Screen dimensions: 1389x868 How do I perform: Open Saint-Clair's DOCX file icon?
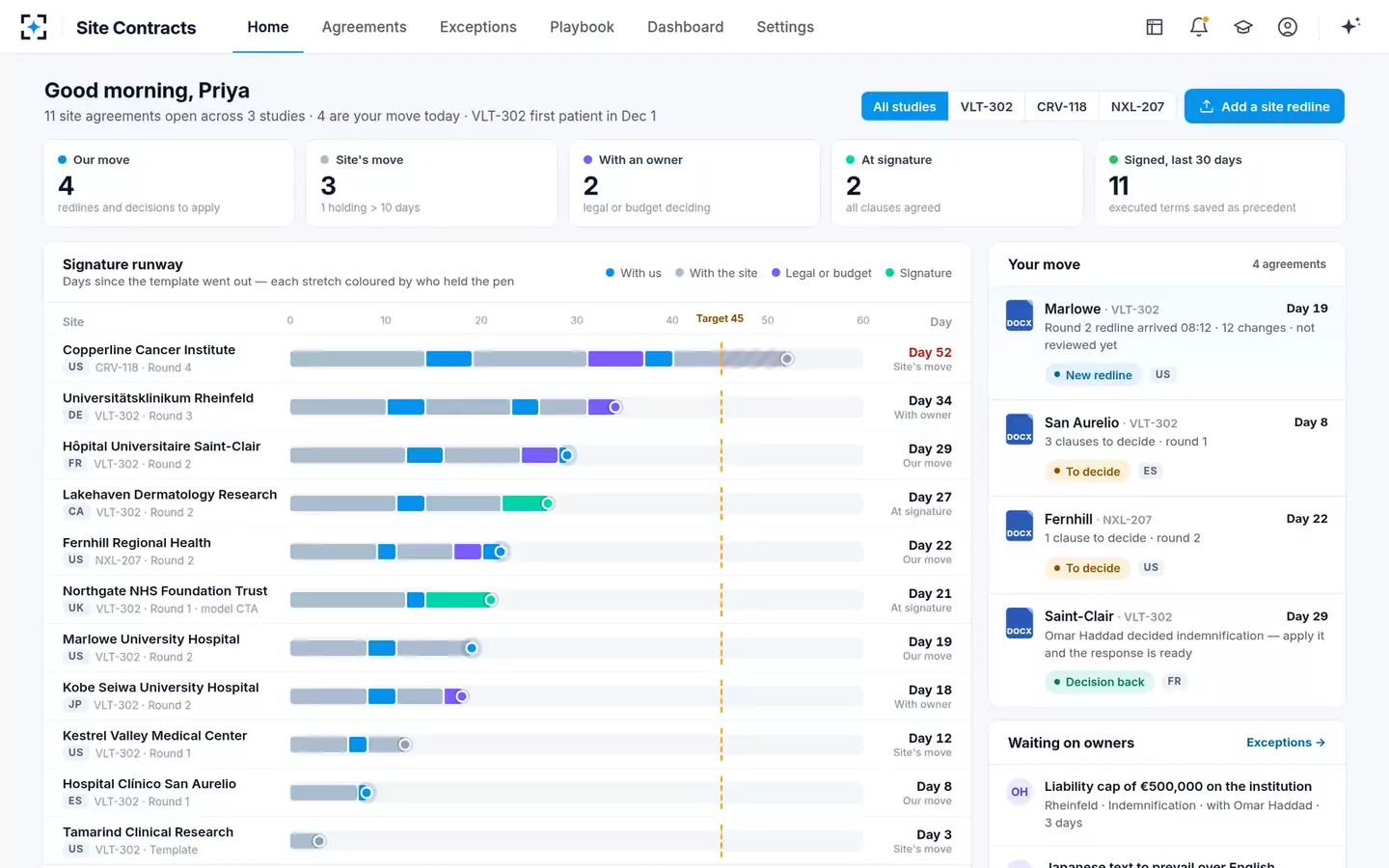point(1020,623)
